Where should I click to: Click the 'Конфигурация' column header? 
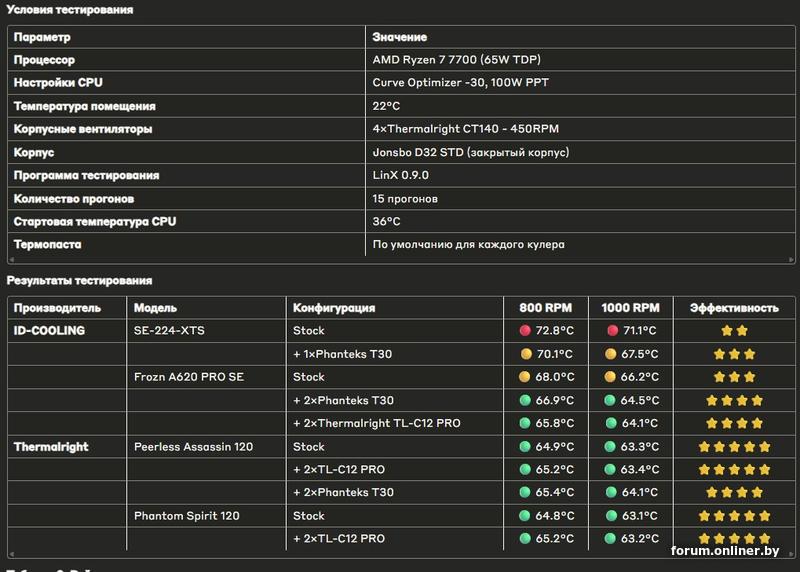tap(334, 308)
